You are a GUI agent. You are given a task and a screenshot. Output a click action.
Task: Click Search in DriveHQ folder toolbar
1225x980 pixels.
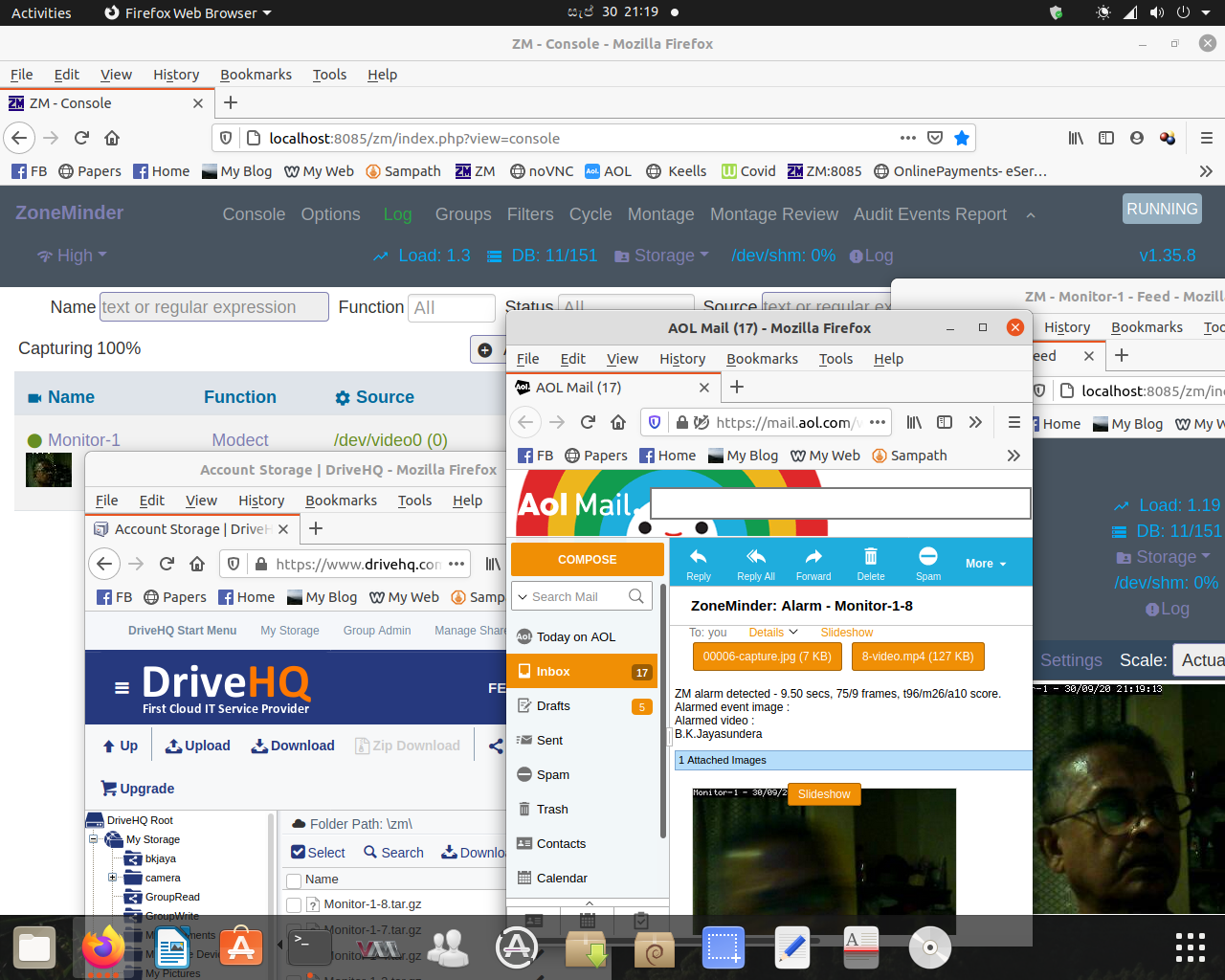pyautogui.click(x=393, y=853)
